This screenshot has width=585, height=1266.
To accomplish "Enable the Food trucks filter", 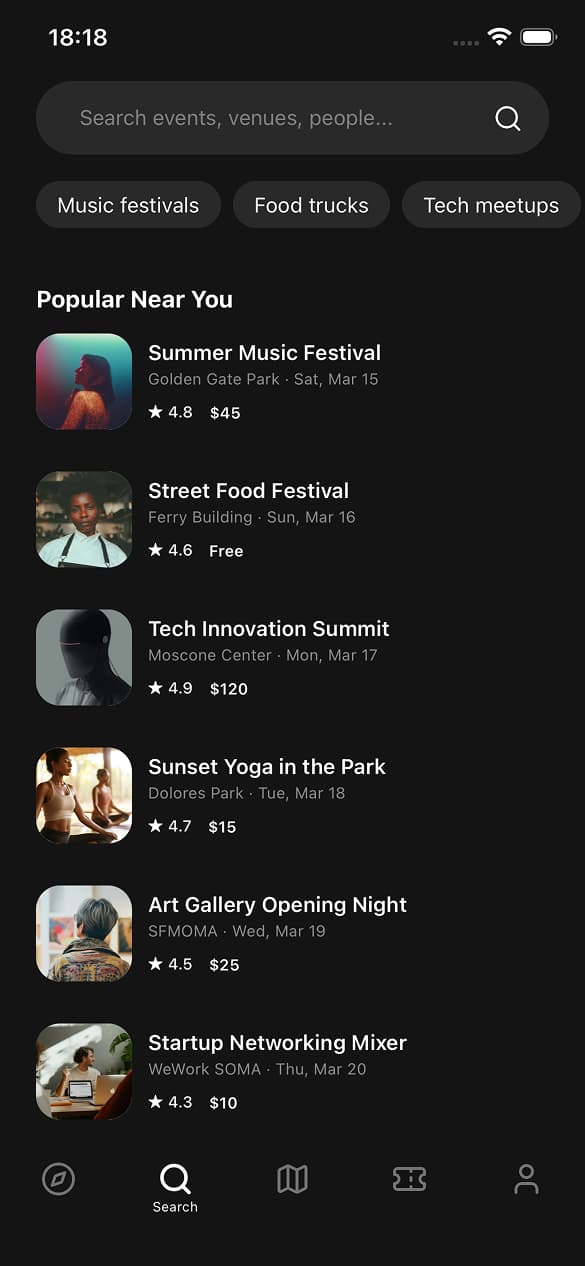I will (x=311, y=205).
